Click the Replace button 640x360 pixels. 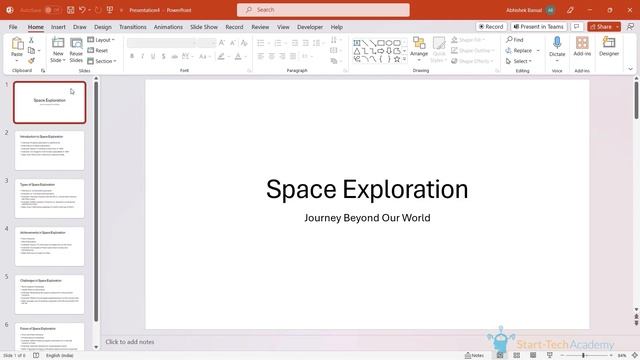pyautogui.click(x=519, y=50)
